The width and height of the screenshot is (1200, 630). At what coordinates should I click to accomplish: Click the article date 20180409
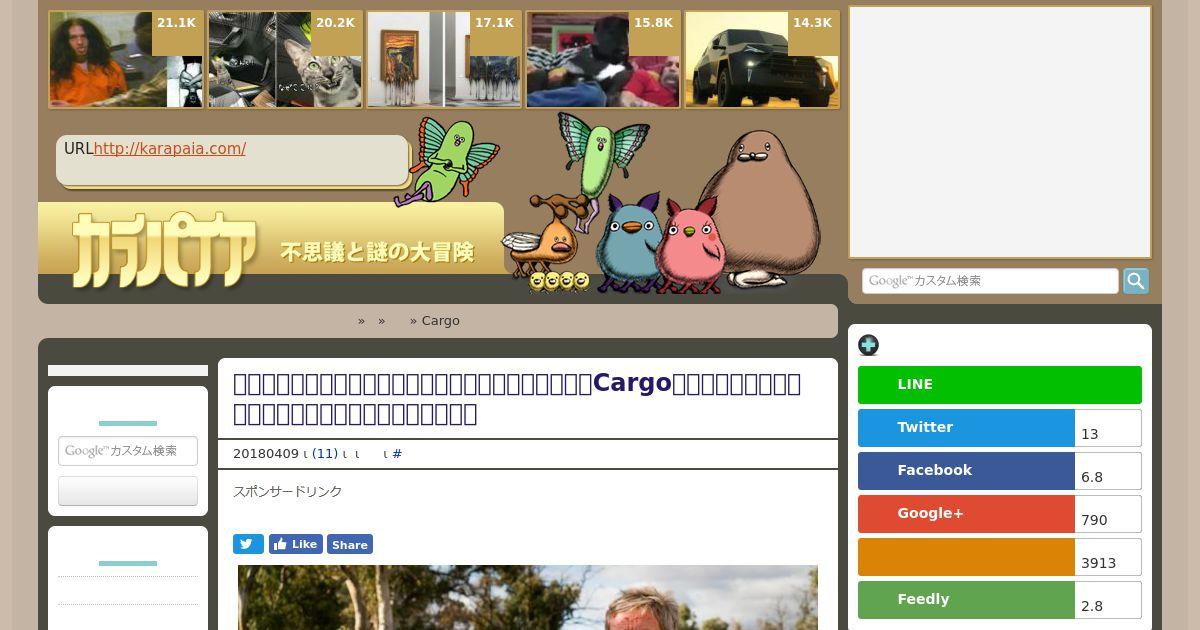(265, 454)
